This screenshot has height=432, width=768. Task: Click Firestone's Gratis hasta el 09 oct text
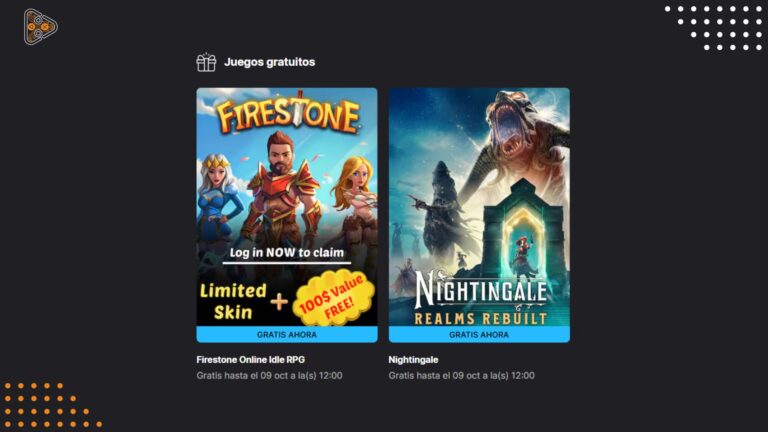269,376
